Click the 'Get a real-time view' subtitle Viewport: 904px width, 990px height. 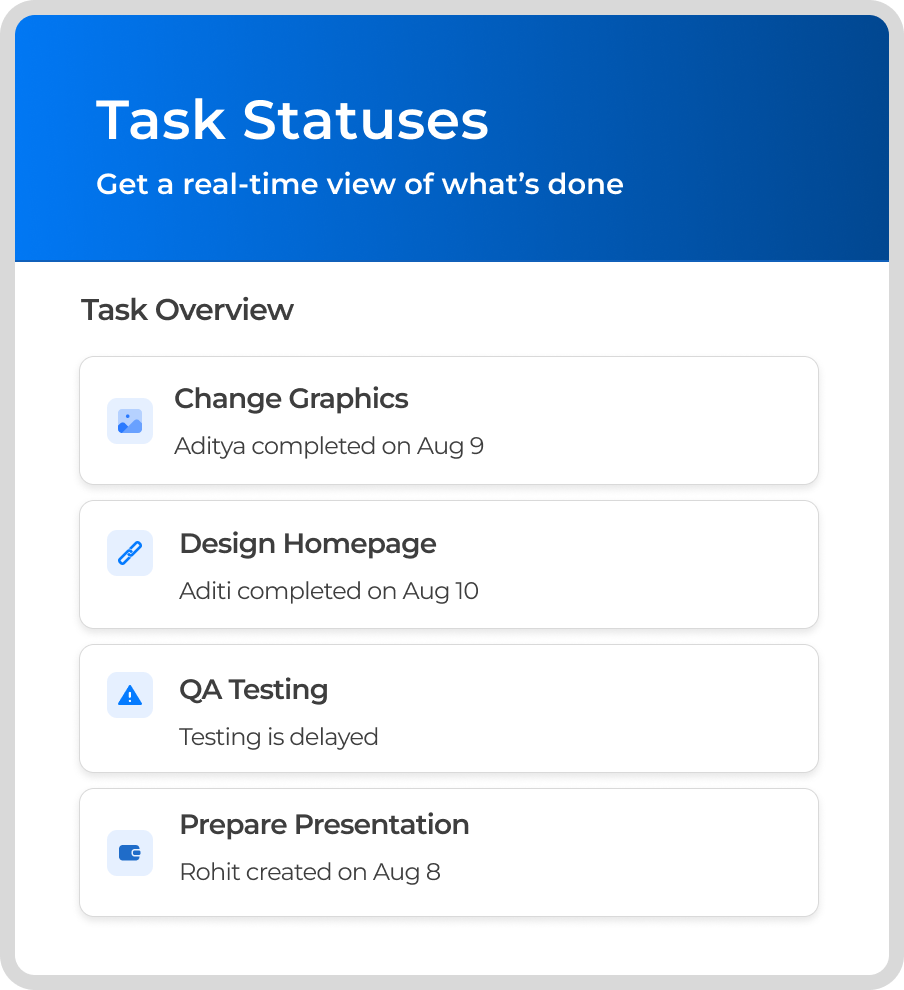pos(360,184)
